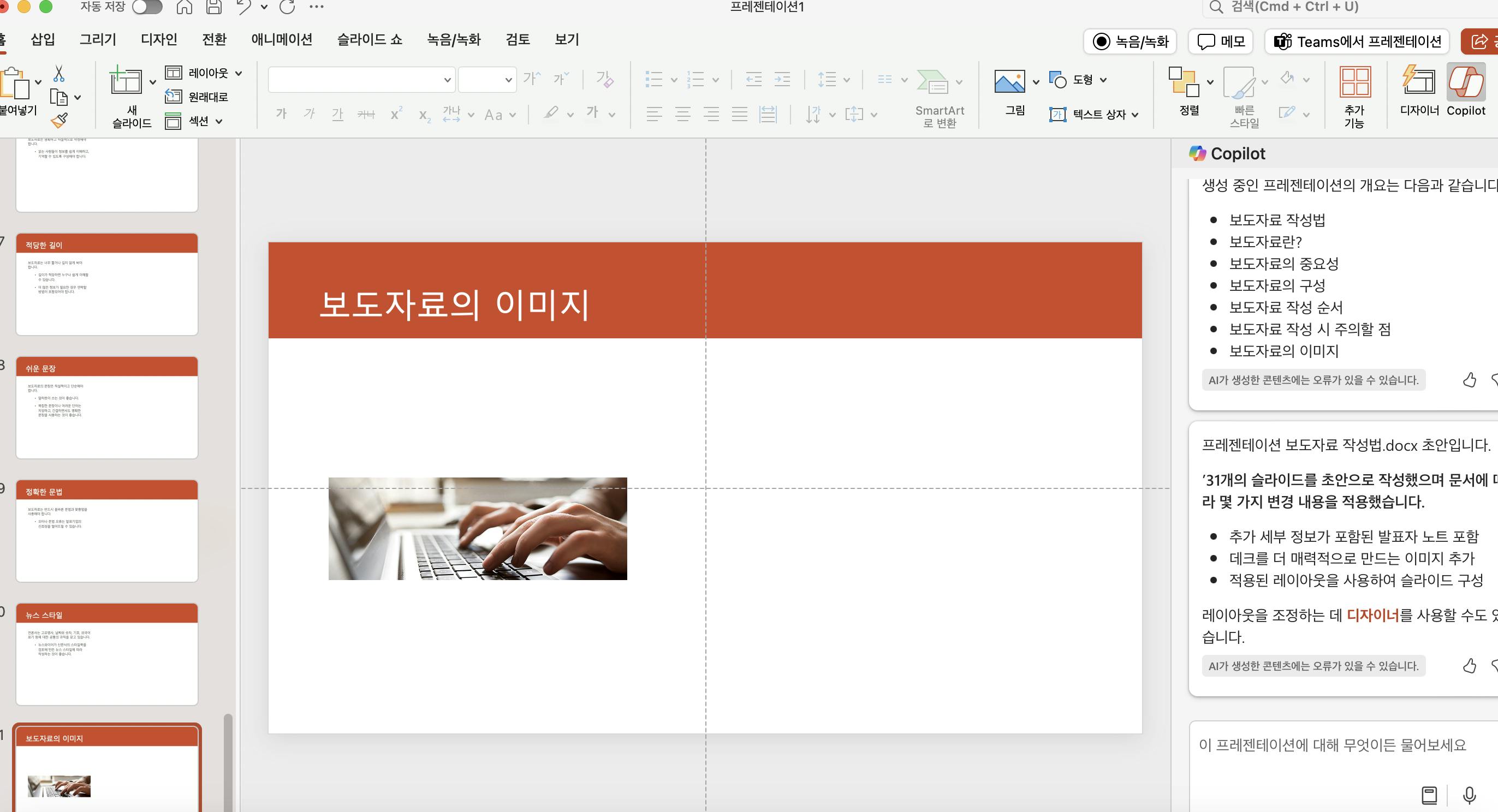Screen dimensions: 1498x812
Task: Open the Designer (디자이너) pane
Action: click(x=1419, y=83)
